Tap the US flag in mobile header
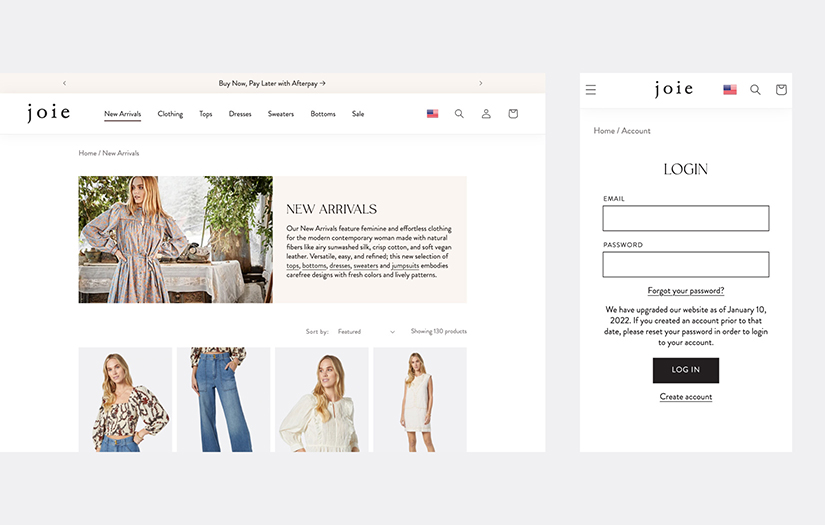The height and width of the screenshot is (525, 825). coord(730,90)
